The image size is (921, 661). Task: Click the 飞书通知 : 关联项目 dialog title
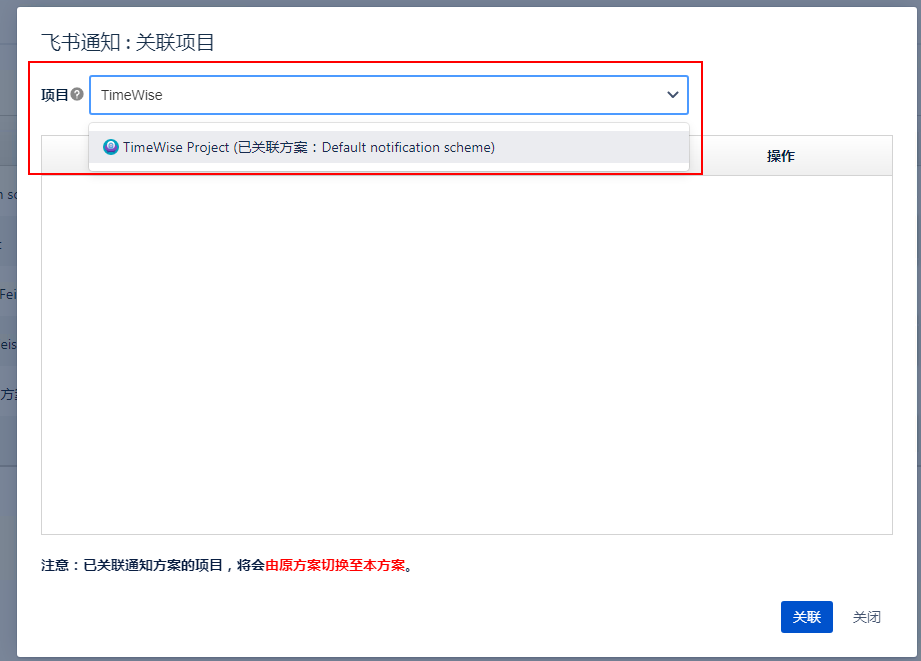128,42
